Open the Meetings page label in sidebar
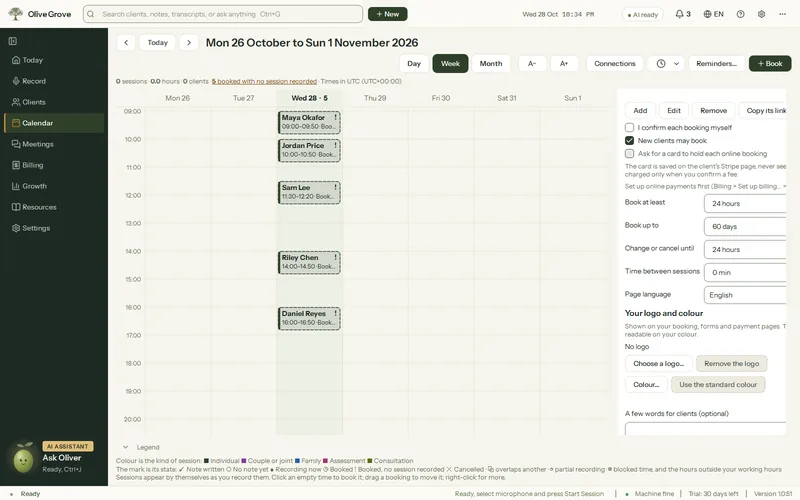Image resolution: width=800 pixels, height=500 pixels. [38, 144]
